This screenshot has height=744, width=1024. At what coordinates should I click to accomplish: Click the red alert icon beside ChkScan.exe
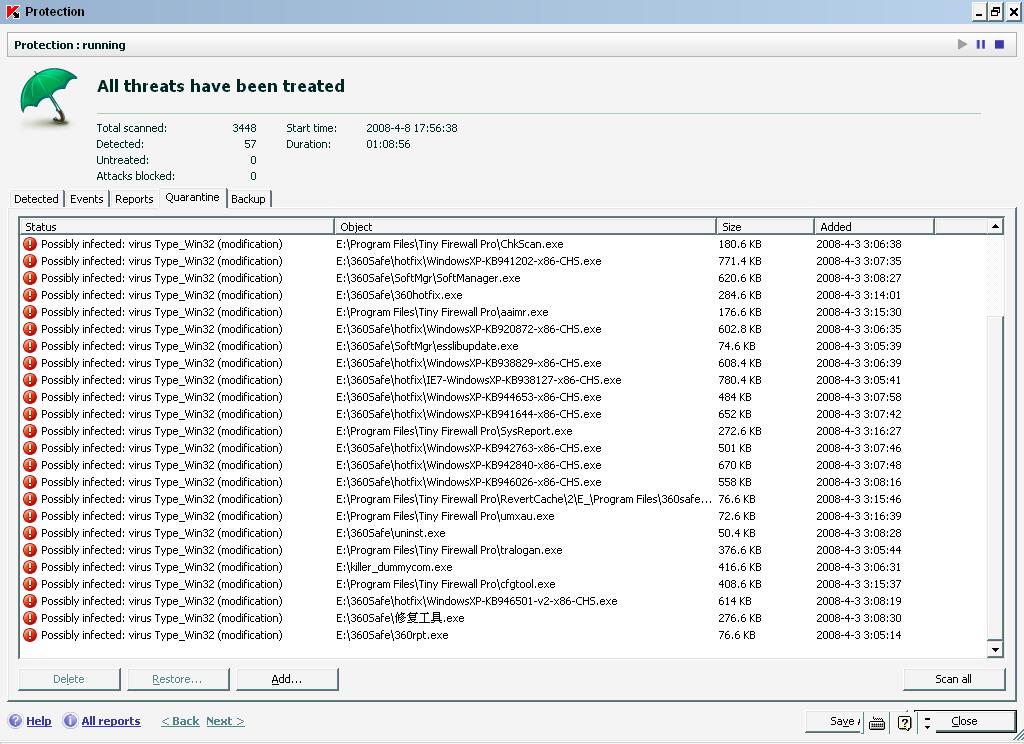tap(30, 244)
